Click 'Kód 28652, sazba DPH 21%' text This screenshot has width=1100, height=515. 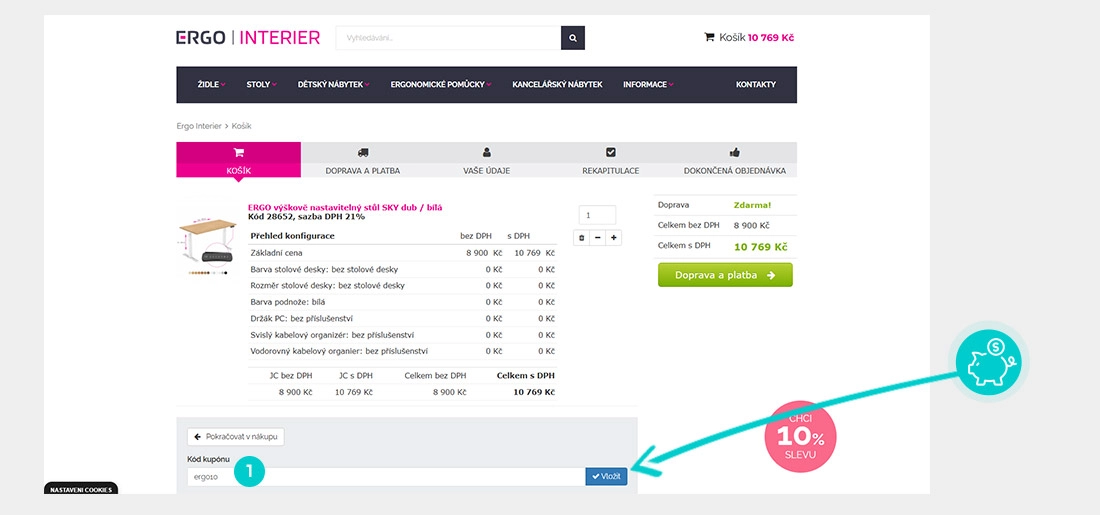pos(307,216)
